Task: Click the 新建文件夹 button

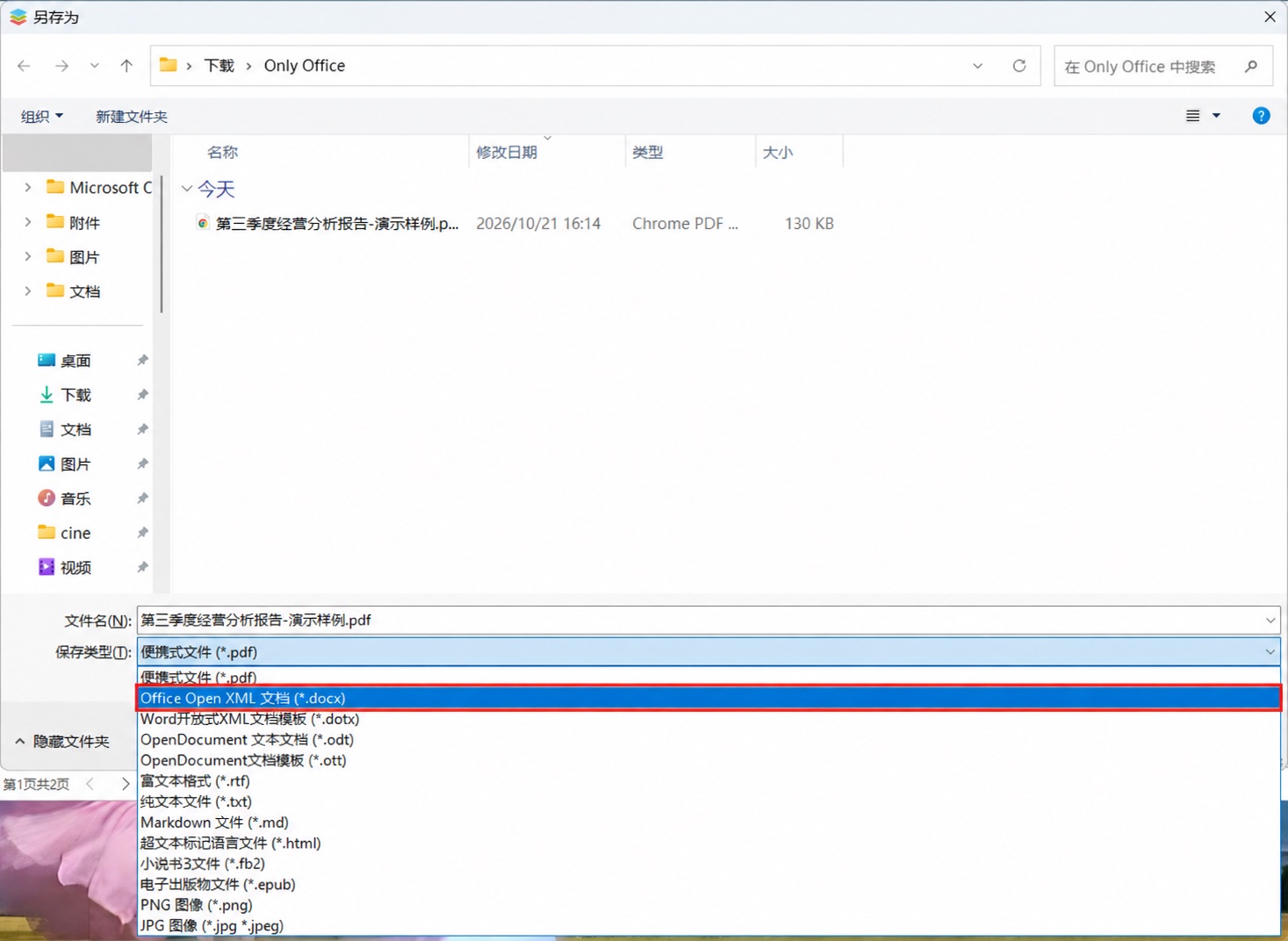Action: (132, 116)
